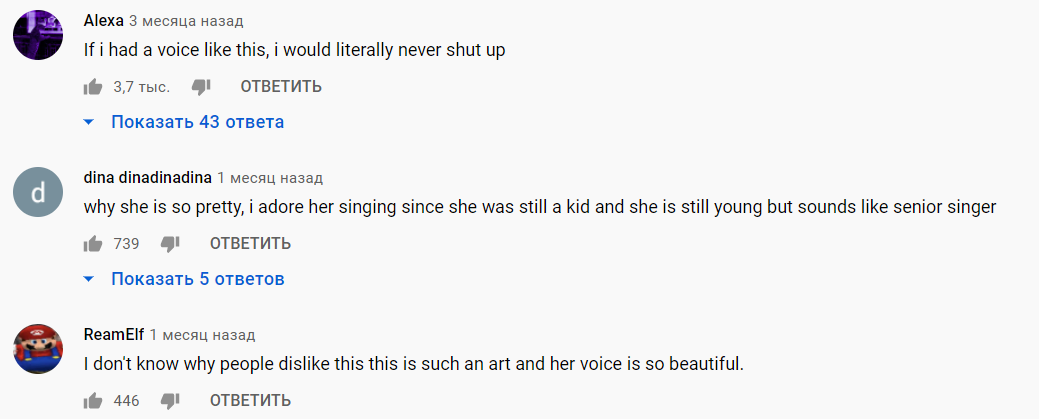Reply to Alexa's comment

(x=281, y=87)
